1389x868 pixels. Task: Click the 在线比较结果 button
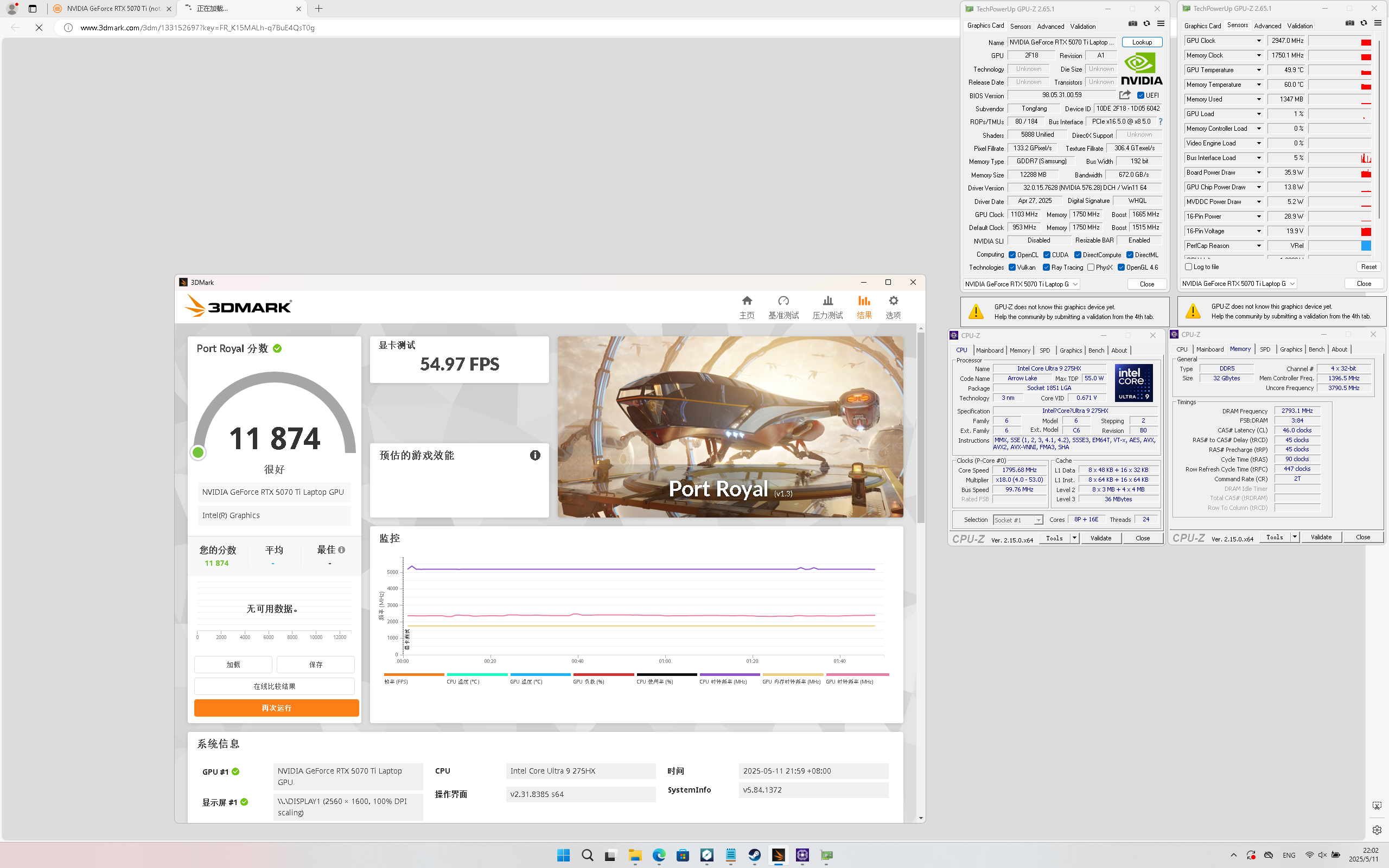coord(275,687)
